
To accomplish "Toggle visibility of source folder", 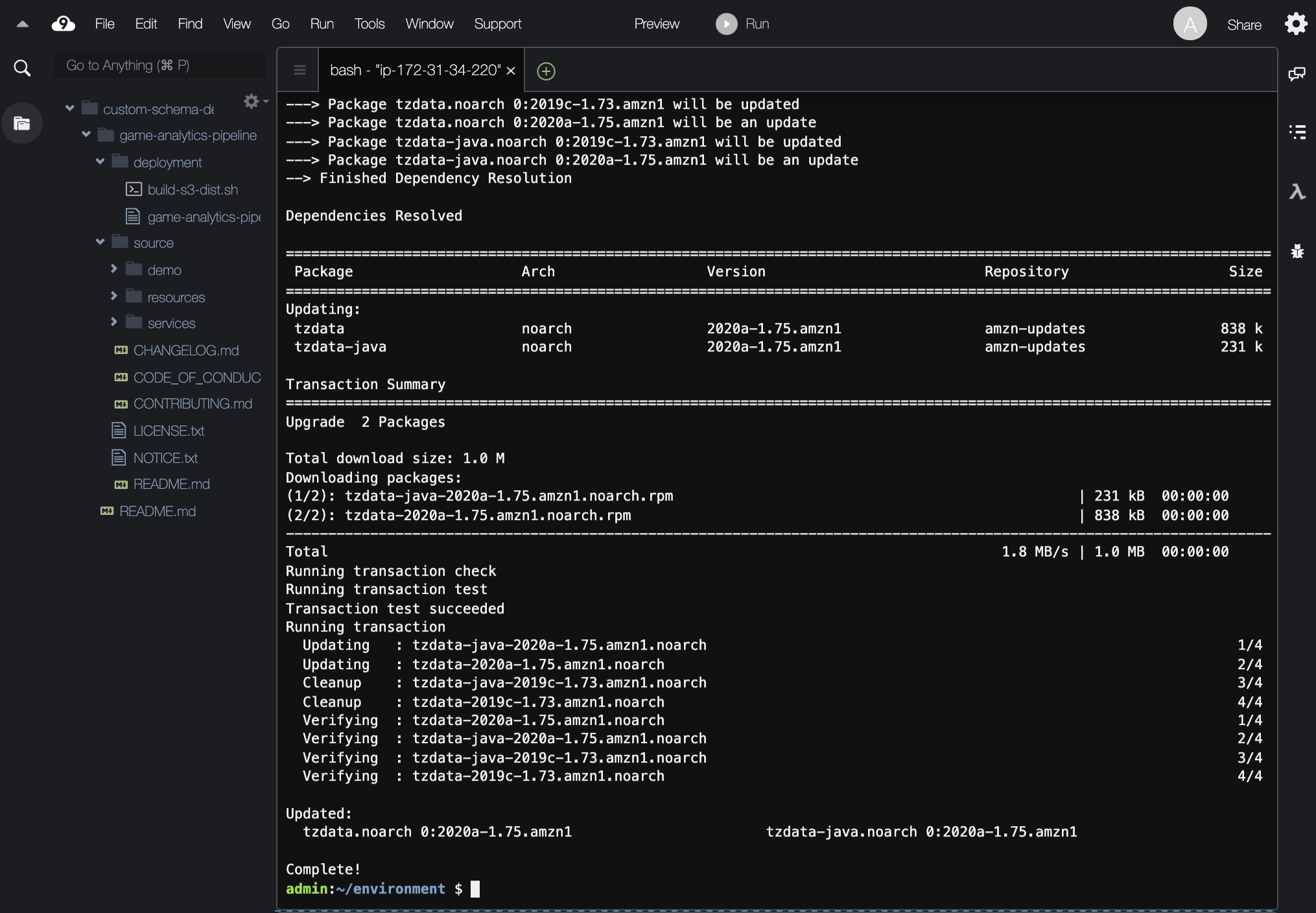I will coord(100,242).
